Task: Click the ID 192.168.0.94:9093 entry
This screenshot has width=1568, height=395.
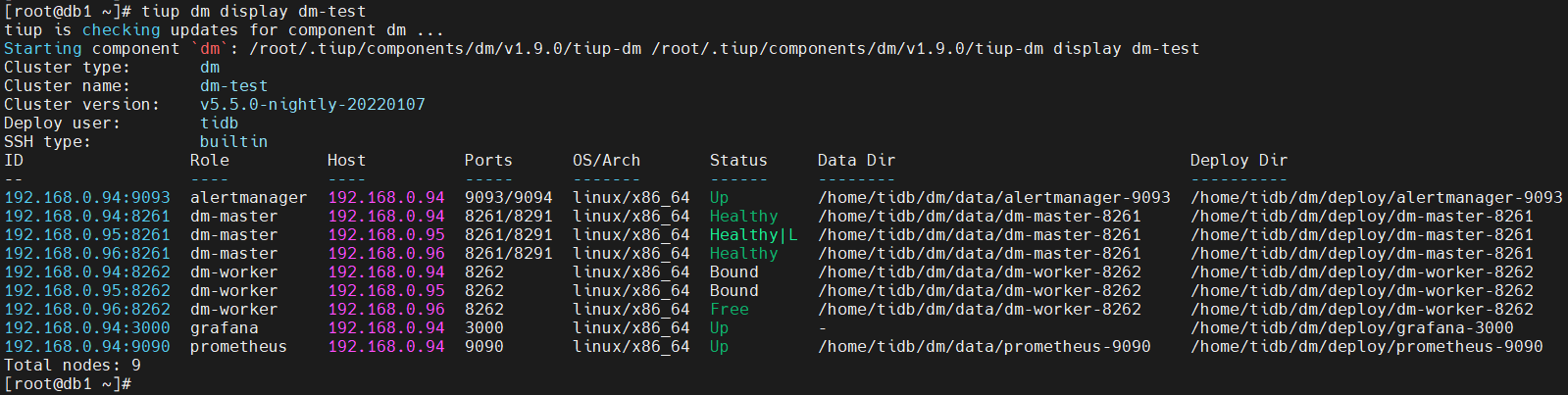Action: pyautogui.click(x=87, y=198)
